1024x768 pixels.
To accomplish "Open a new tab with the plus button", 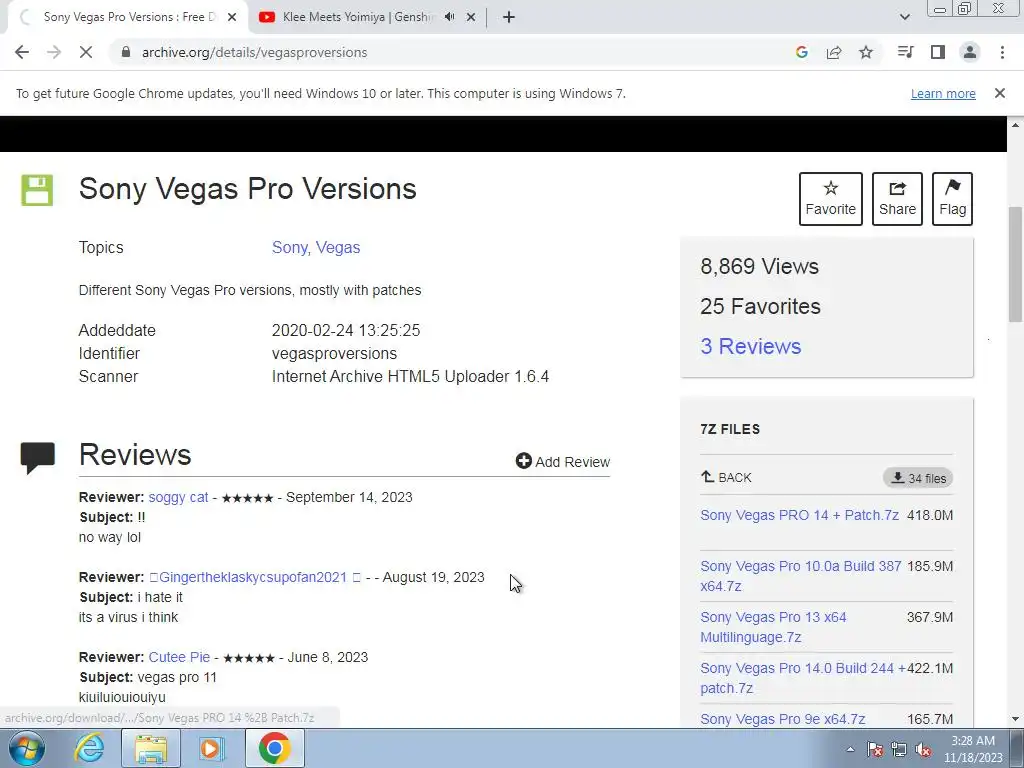I will click(509, 17).
